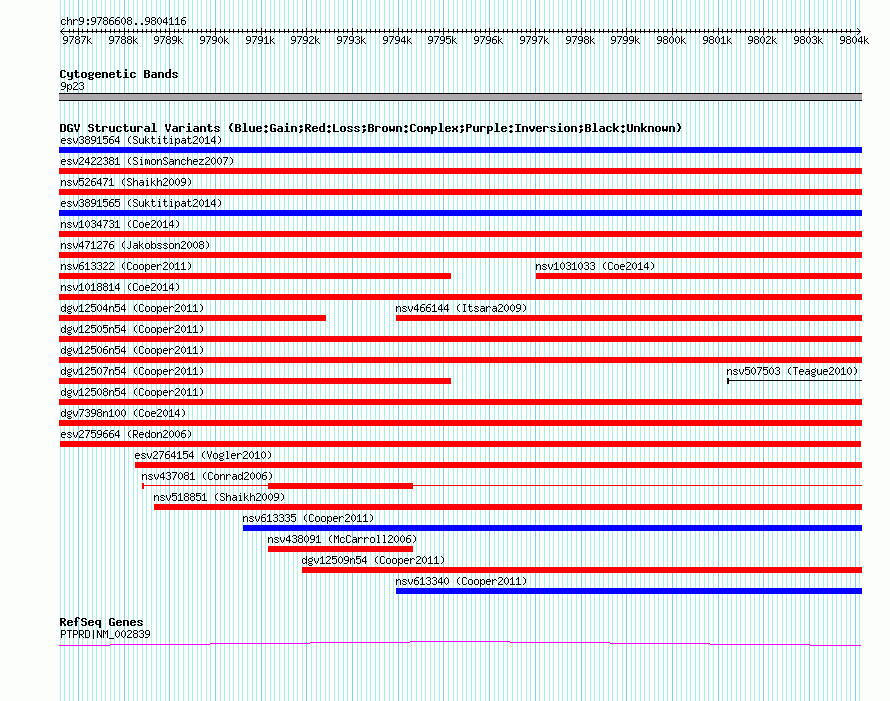Click the 9804k ruler tick label
This screenshot has width=890, height=701.
(x=854, y=40)
